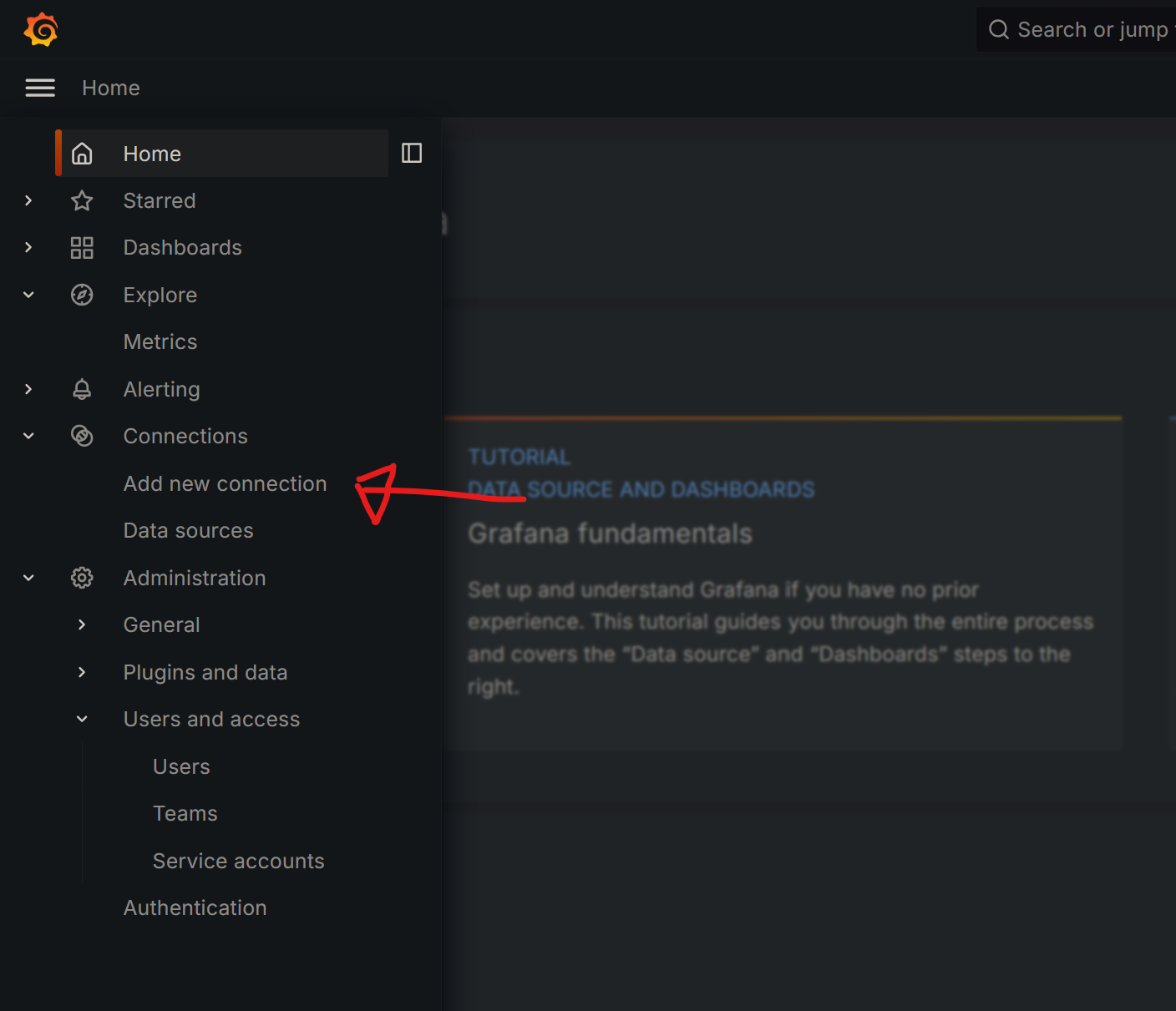Click the Grafana logo

[40, 29]
